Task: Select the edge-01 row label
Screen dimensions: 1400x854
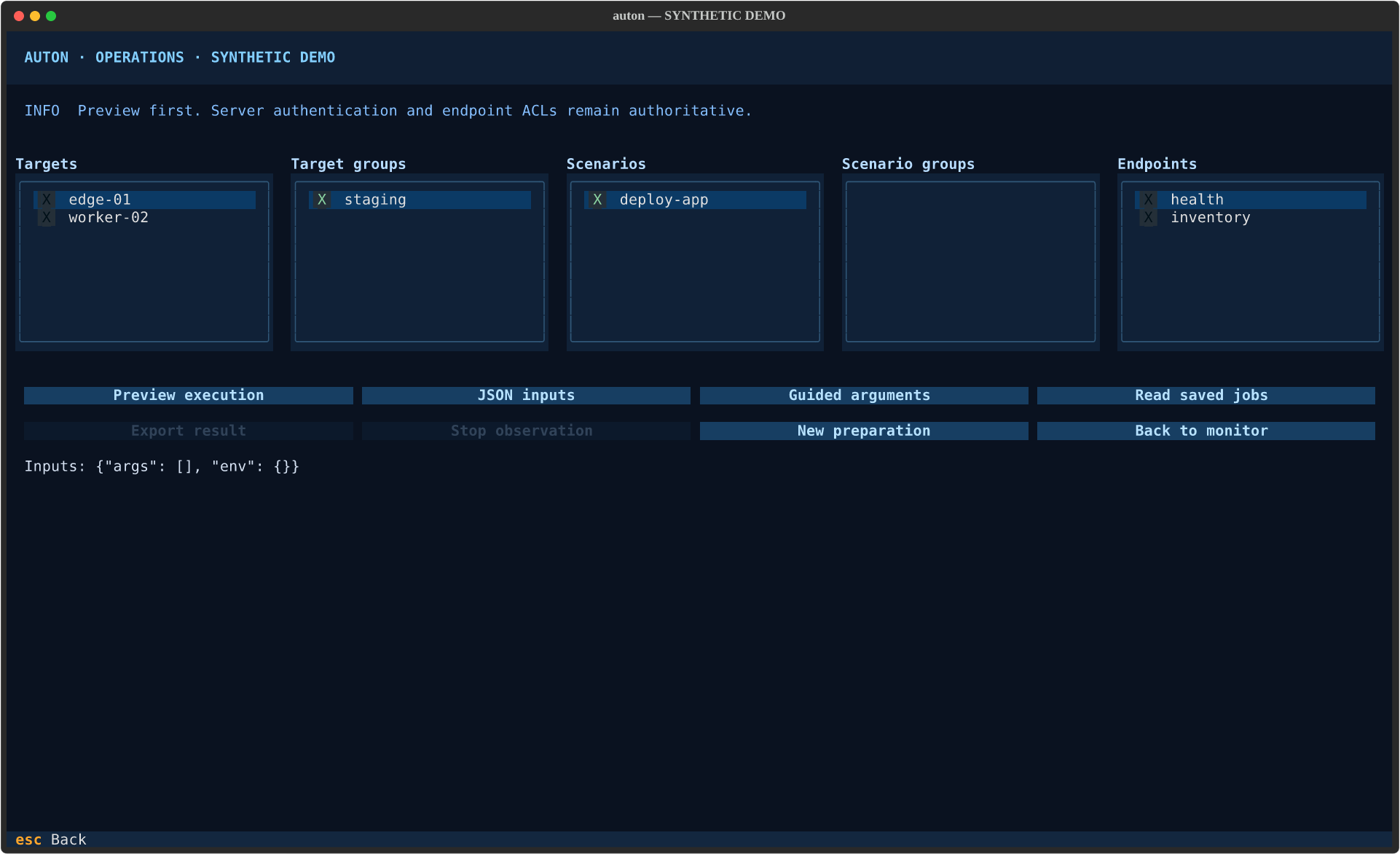Action: coord(100,200)
